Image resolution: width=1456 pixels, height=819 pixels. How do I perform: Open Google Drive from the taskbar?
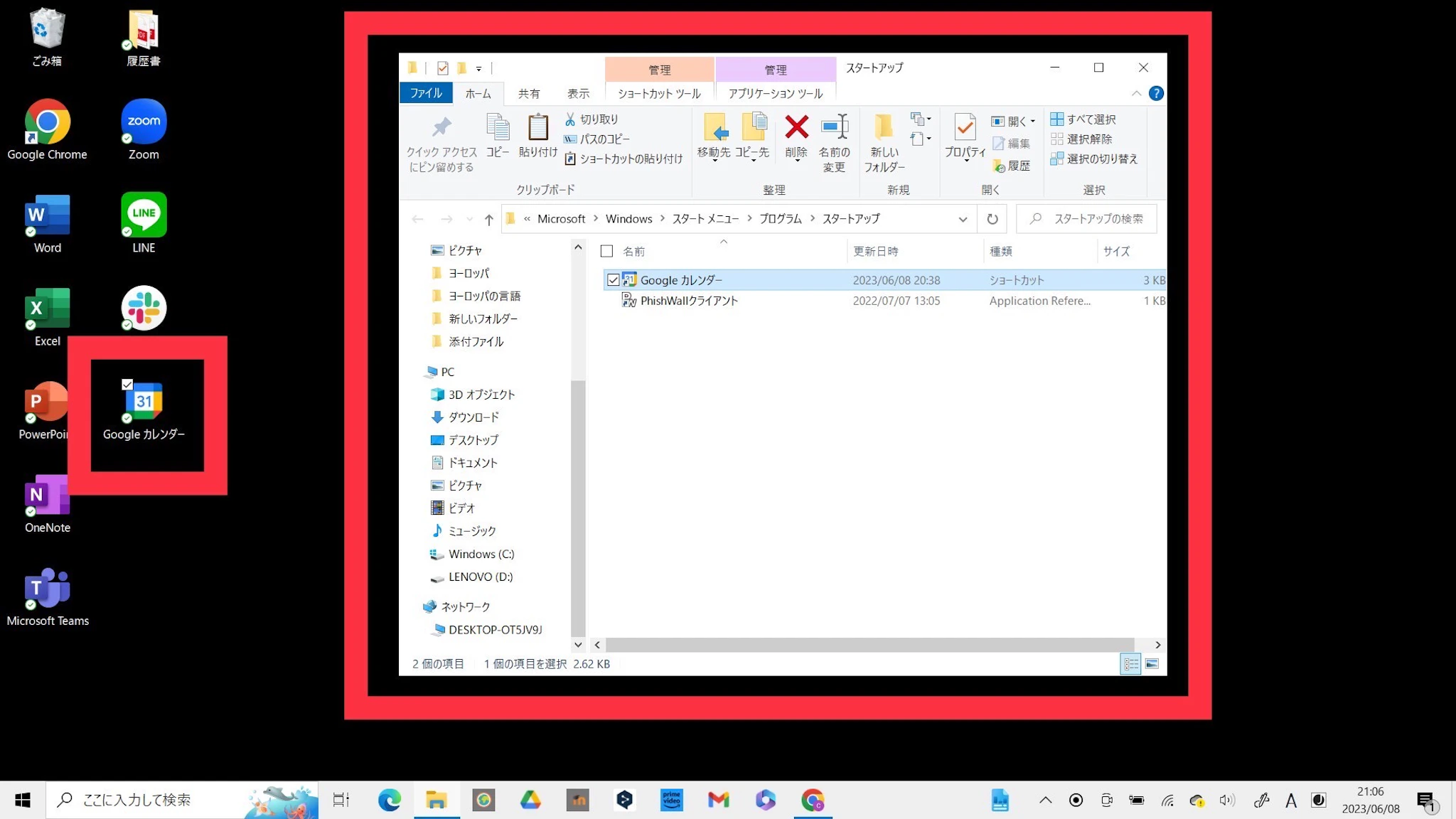[530, 801]
